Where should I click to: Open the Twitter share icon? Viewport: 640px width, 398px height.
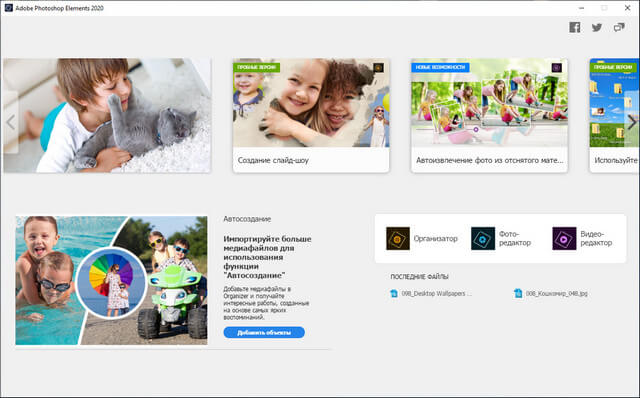coord(597,27)
